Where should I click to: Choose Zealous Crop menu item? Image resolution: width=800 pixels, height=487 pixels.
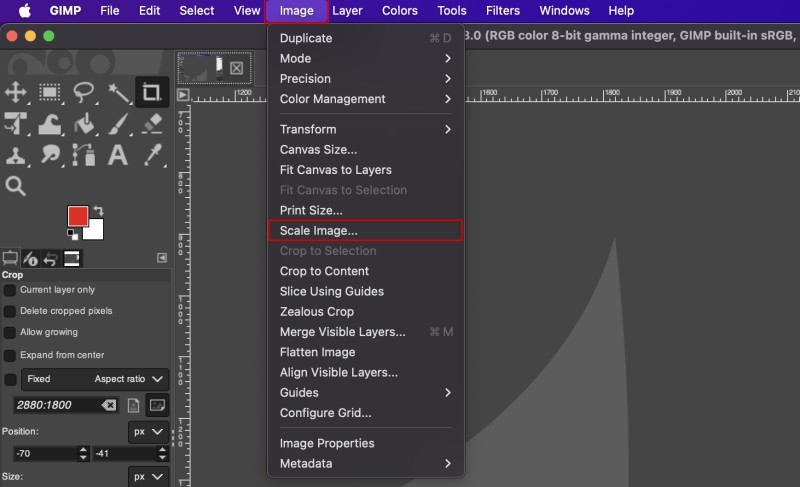(x=365, y=312)
